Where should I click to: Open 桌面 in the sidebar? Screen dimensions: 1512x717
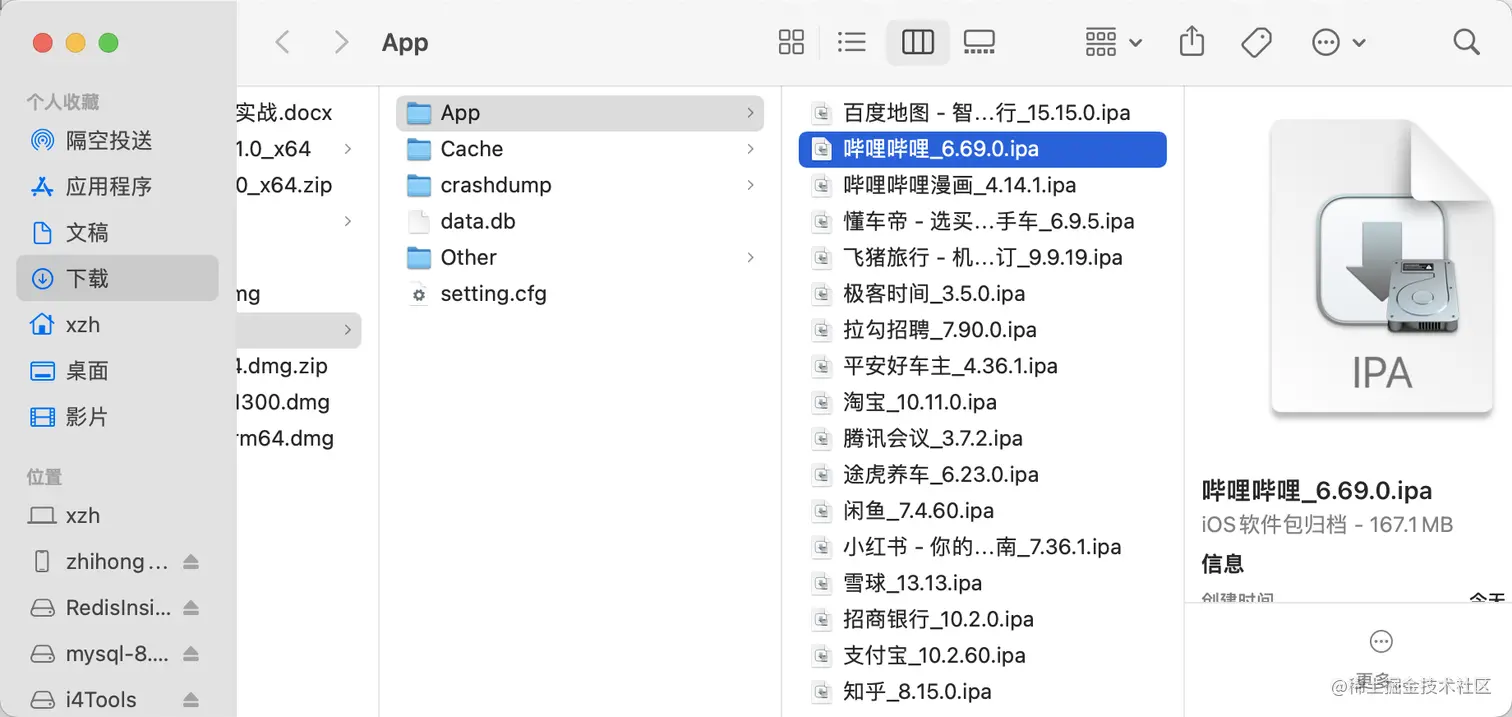pos(117,371)
